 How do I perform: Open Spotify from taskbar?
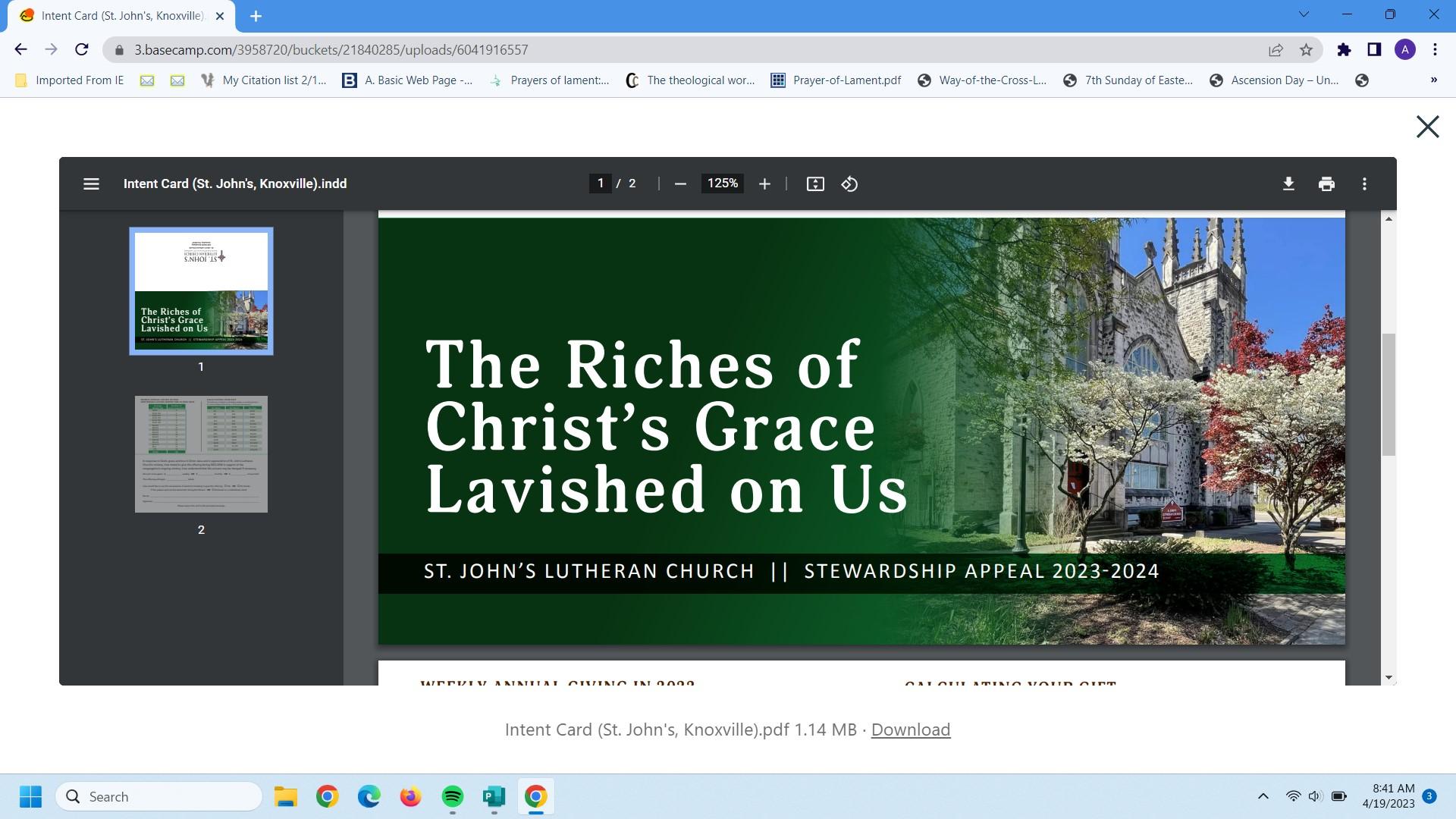coord(453,796)
